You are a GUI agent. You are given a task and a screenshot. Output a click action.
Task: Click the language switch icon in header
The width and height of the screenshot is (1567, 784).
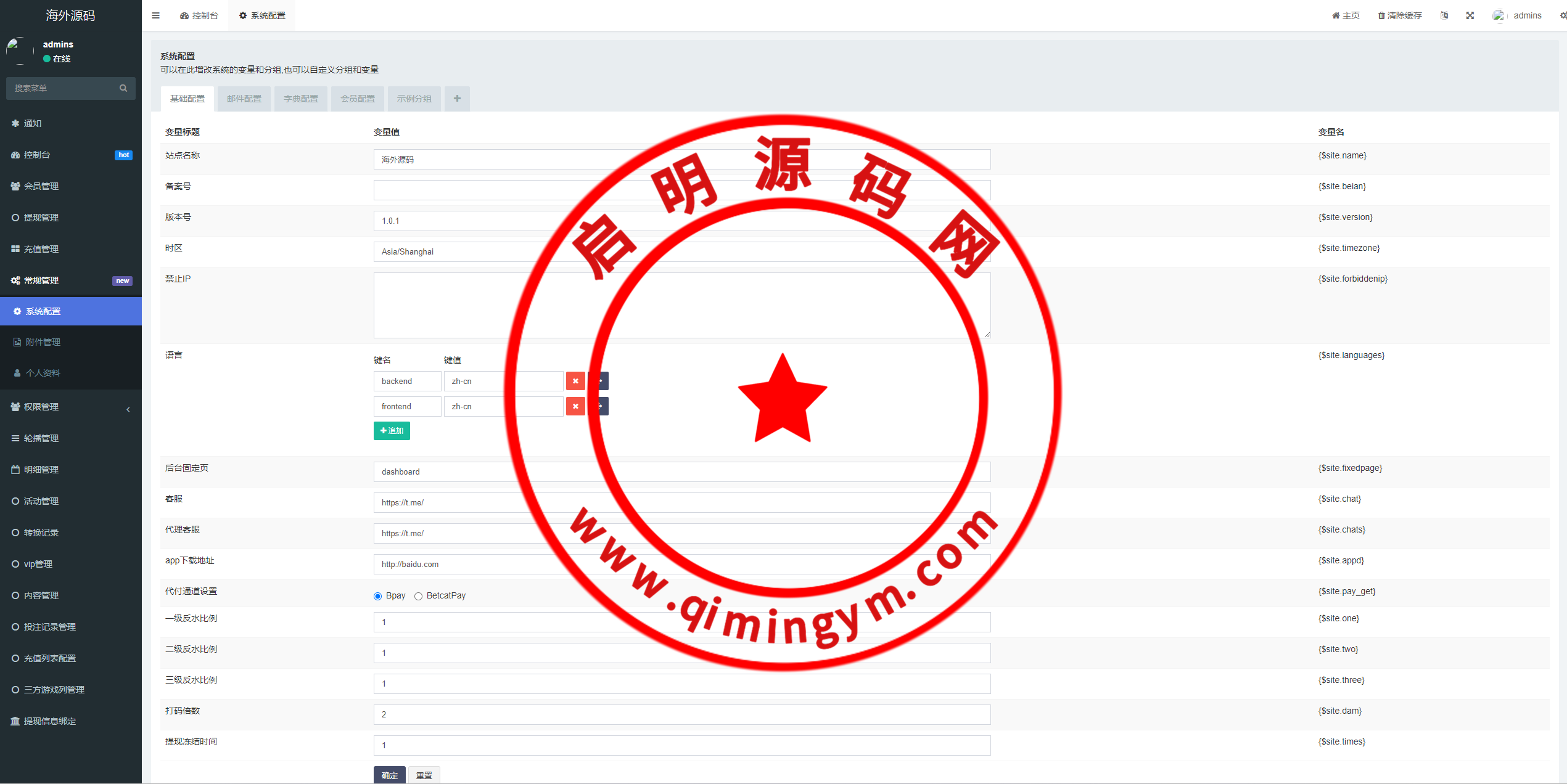click(1444, 15)
